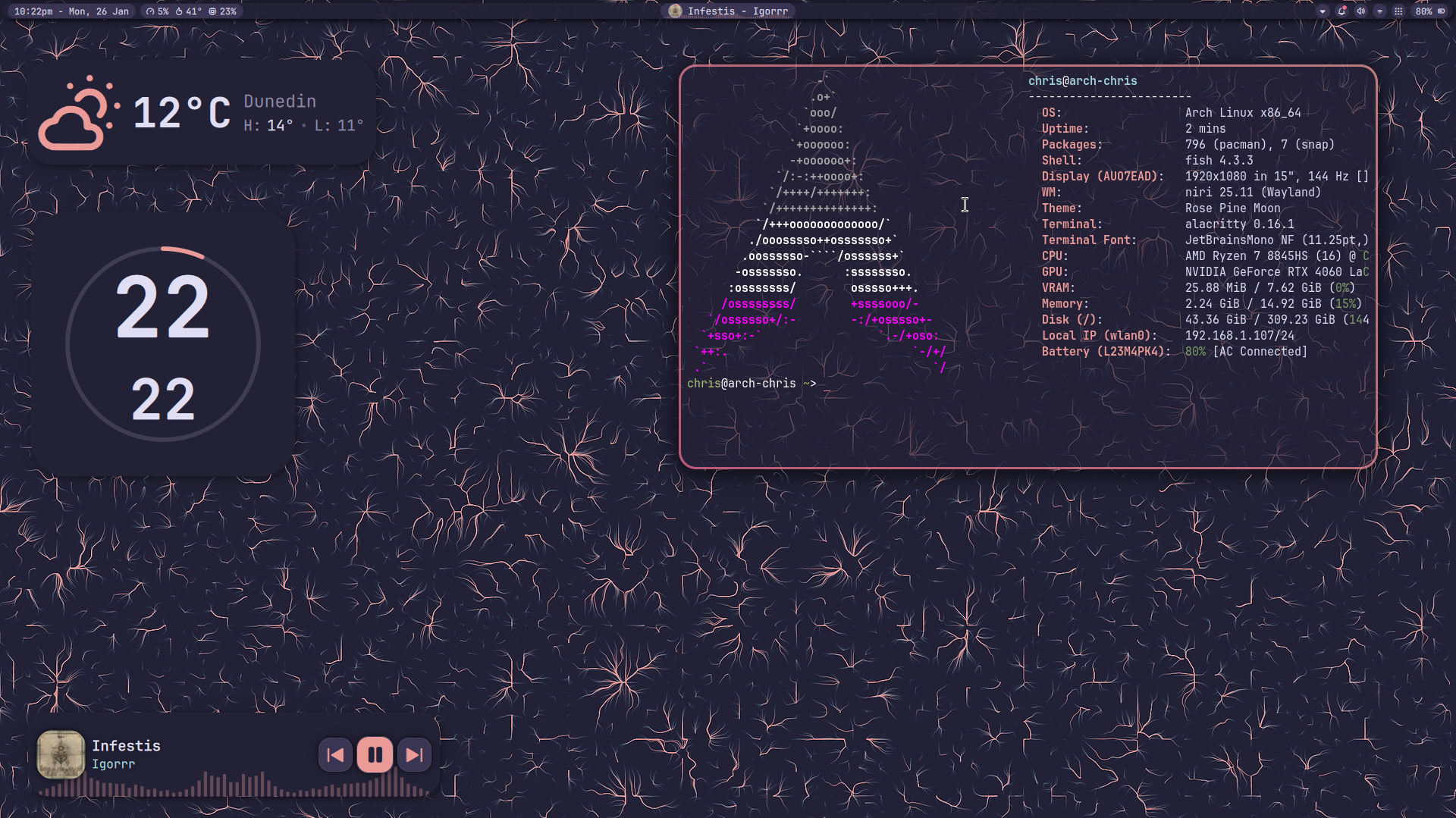This screenshot has height=818, width=1456.
Task: Click the Battery value 80% [AC Connected]
Action: click(1247, 352)
